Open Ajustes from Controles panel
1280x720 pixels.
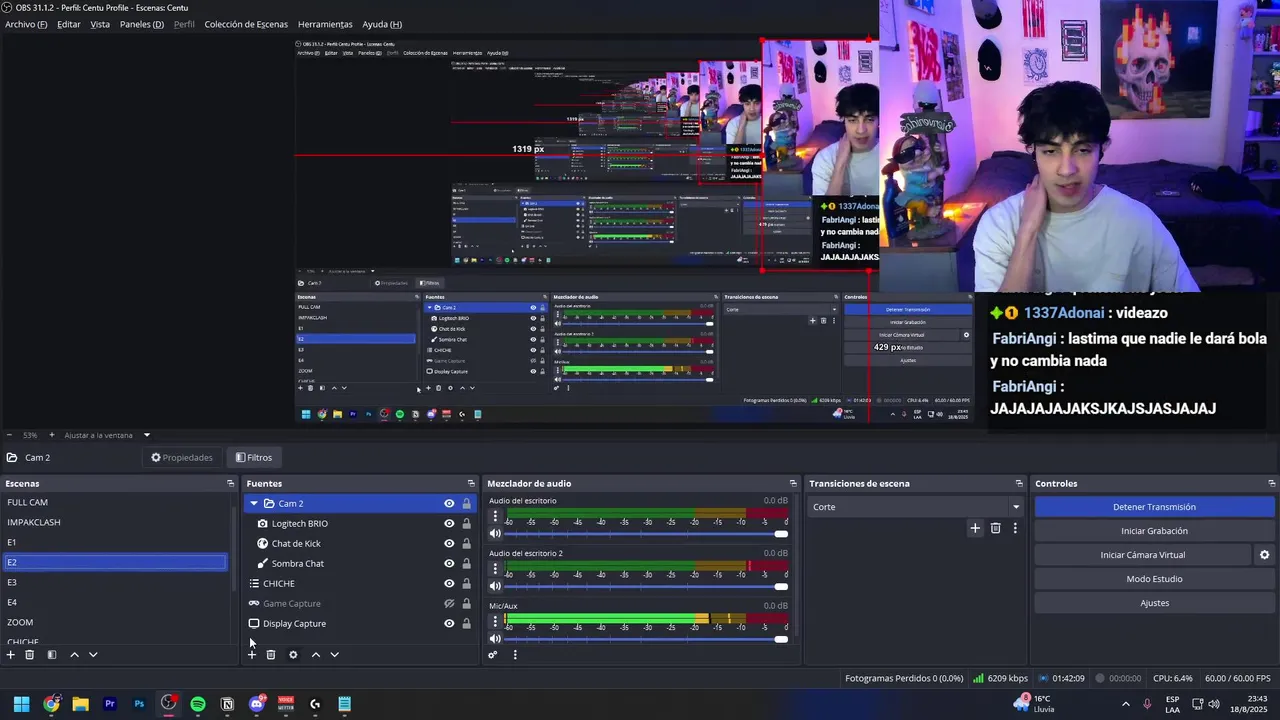[x=1154, y=603]
